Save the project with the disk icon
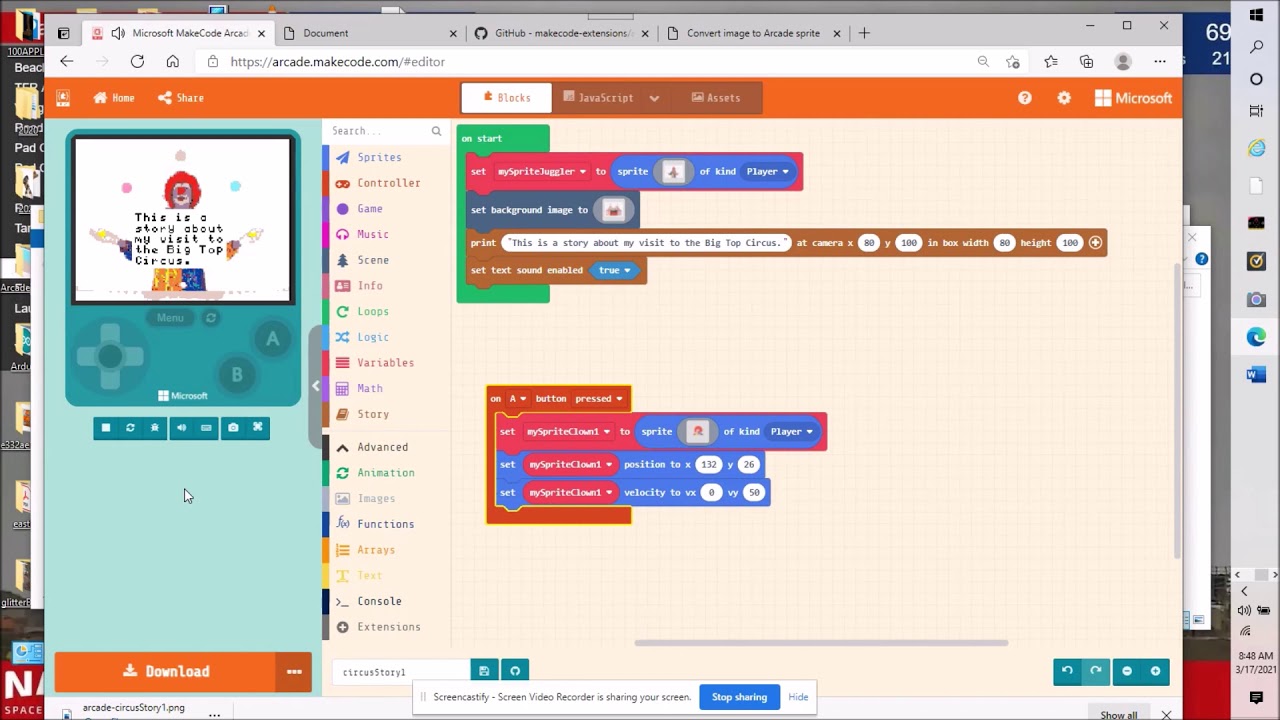1280x720 pixels. pos(484,671)
